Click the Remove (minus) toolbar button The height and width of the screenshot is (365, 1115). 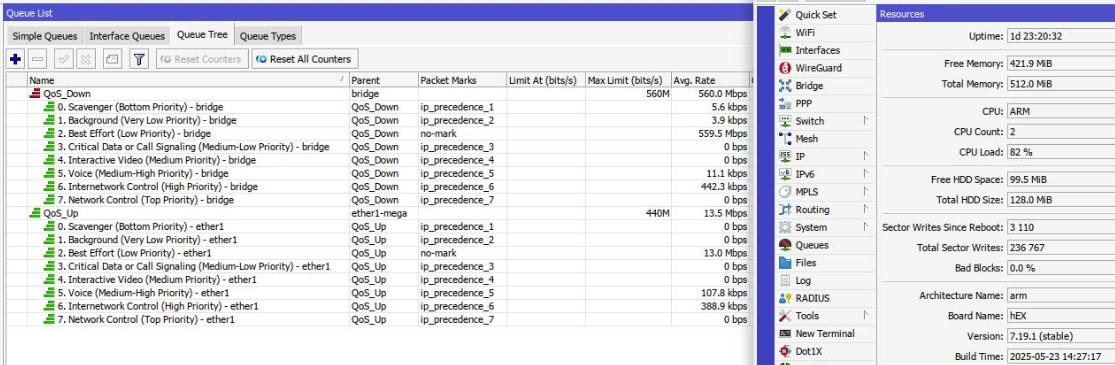pyautogui.click(x=38, y=59)
